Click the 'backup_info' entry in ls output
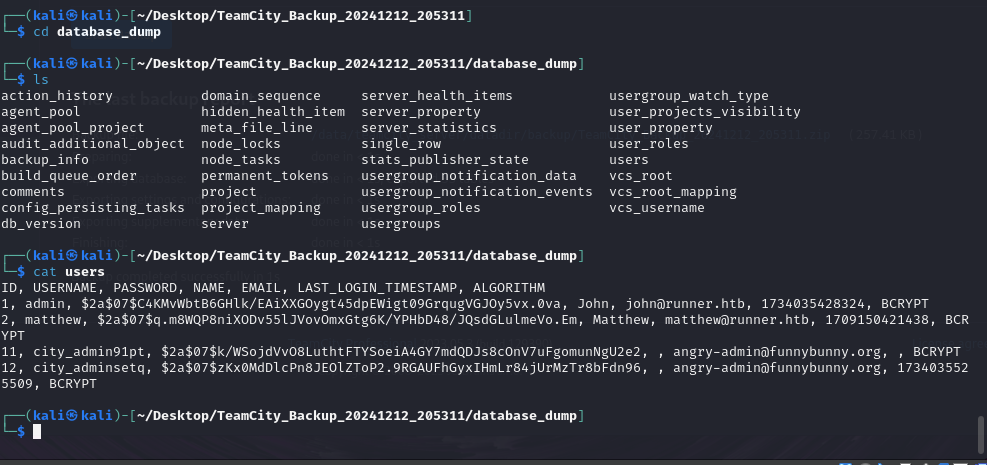The image size is (987, 465). click(x=45, y=160)
